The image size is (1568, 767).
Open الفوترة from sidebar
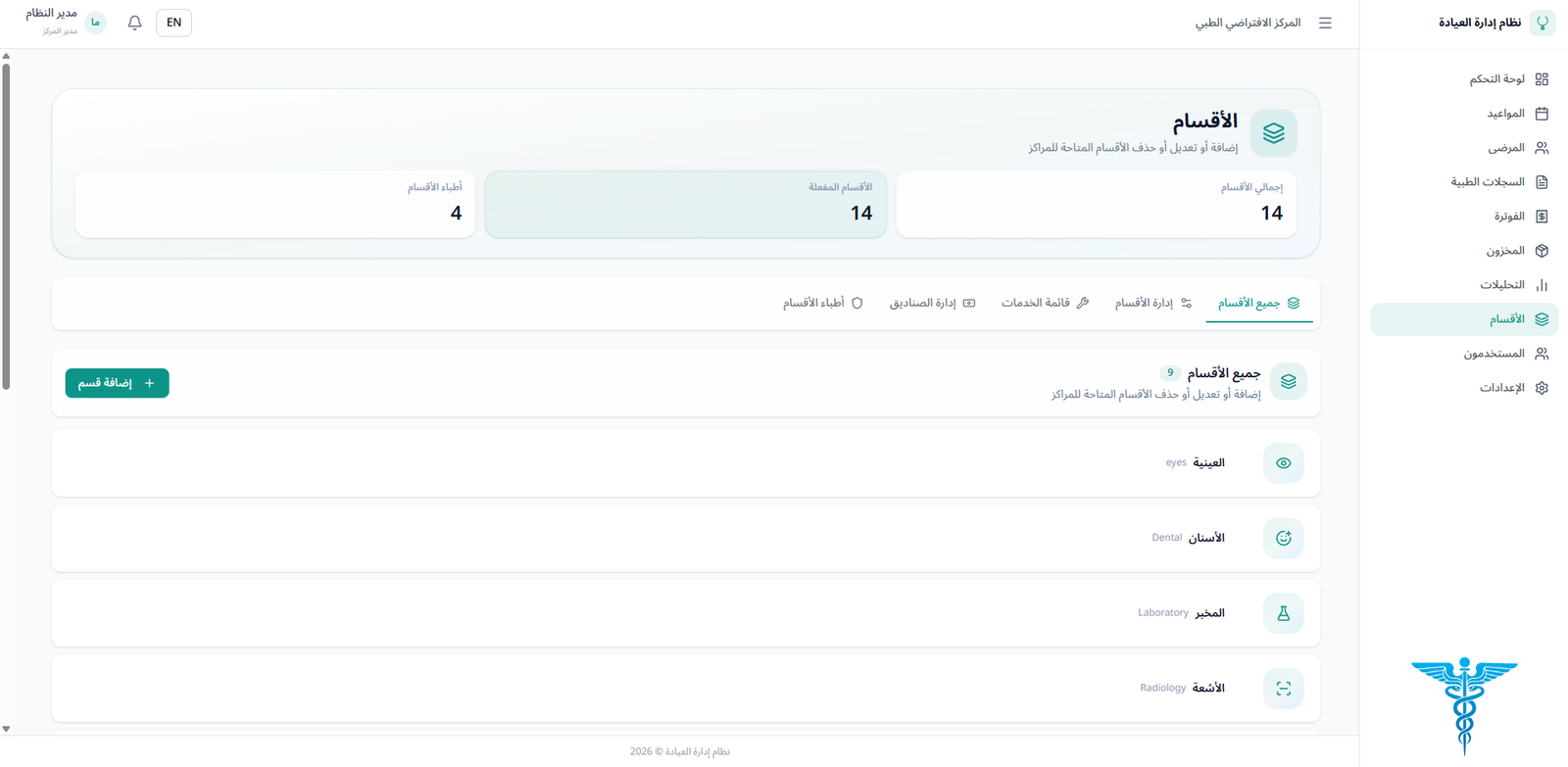1464,216
